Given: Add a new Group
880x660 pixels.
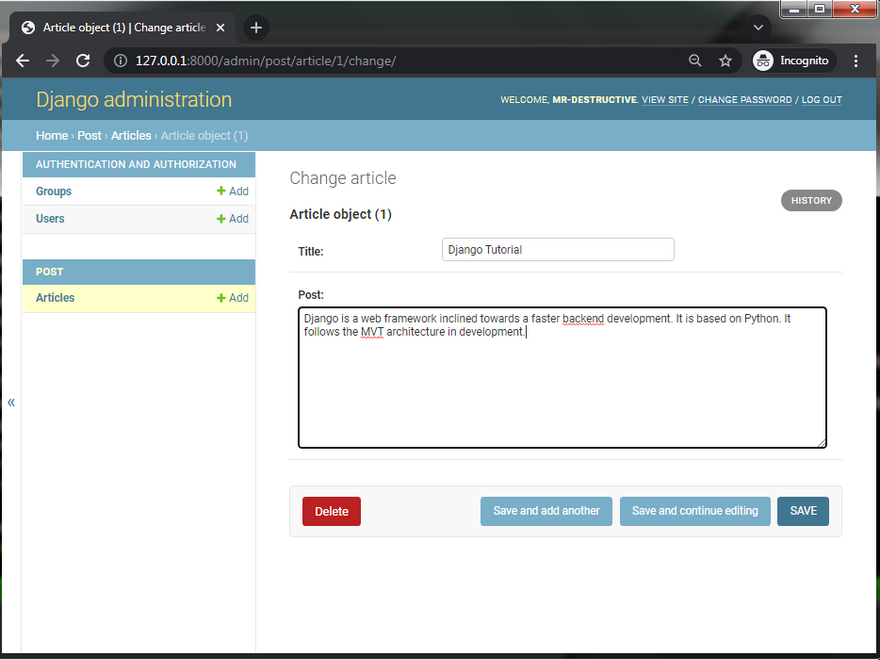Looking at the screenshot, I should (x=232, y=191).
